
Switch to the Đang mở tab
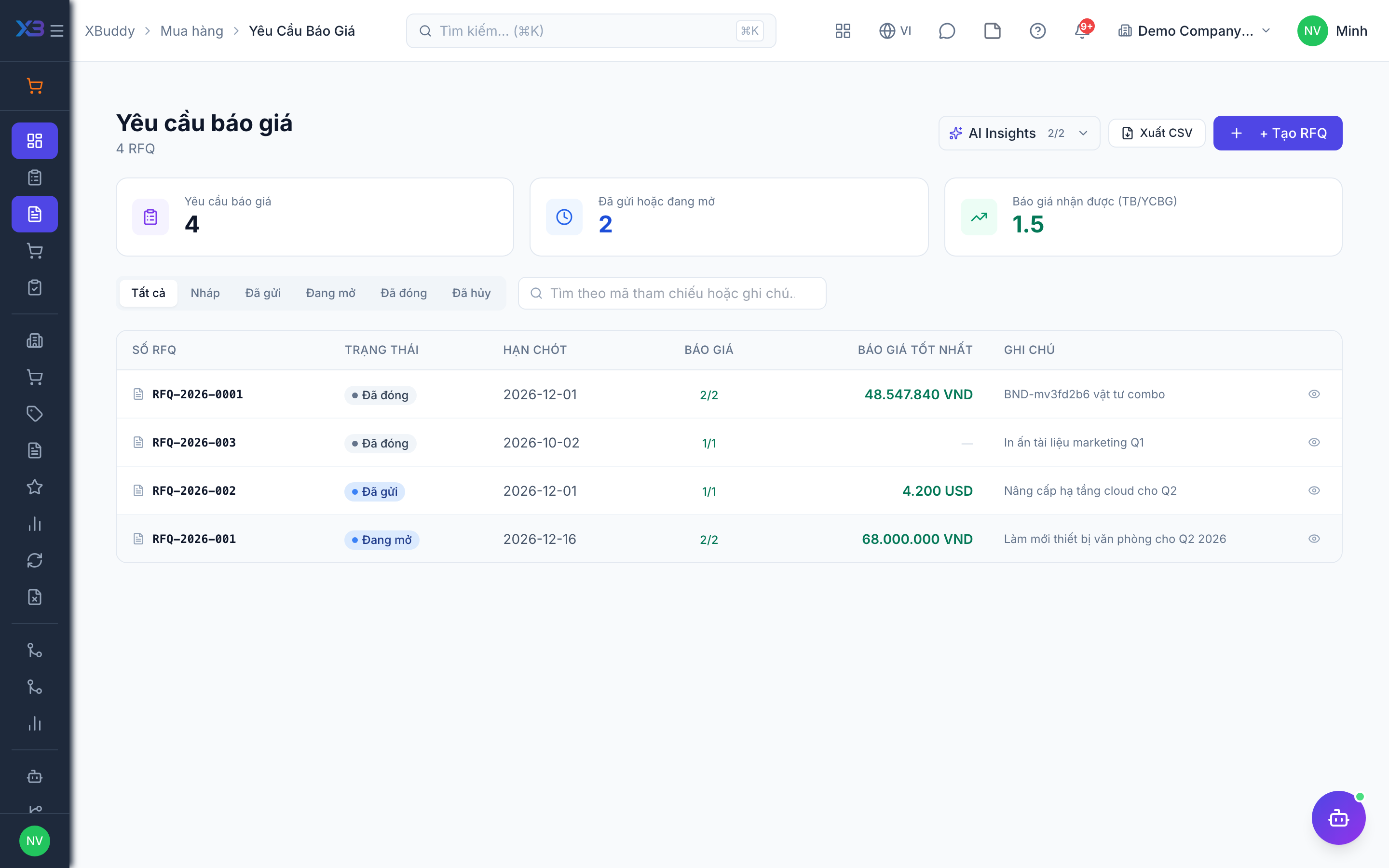point(330,293)
